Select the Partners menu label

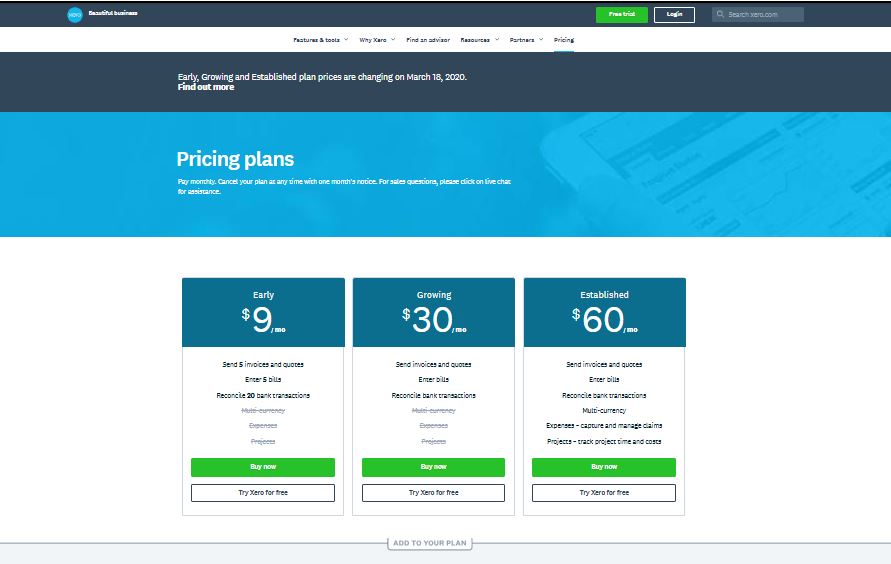pyautogui.click(x=522, y=40)
